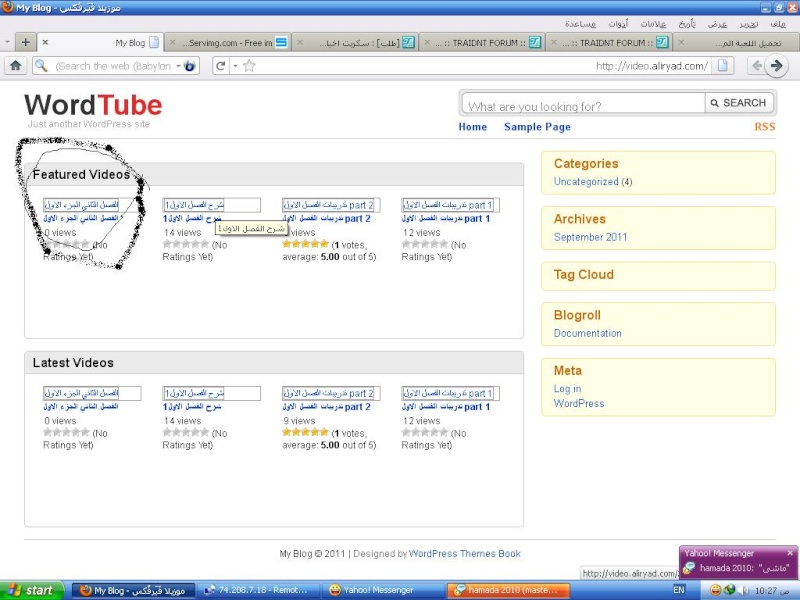Focus the 'What are you looking for?' search field
Viewport: 800px width, 600px height.
pyautogui.click(x=584, y=103)
